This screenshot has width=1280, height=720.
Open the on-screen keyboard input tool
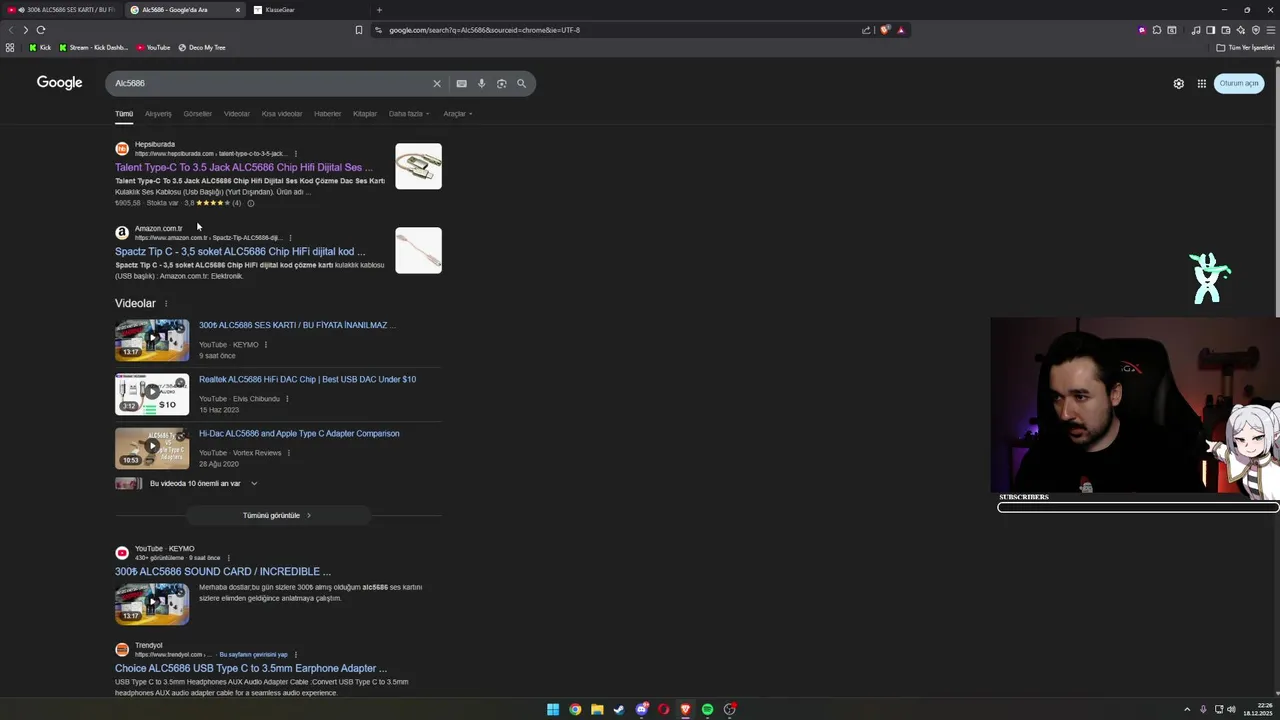[461, 83]
